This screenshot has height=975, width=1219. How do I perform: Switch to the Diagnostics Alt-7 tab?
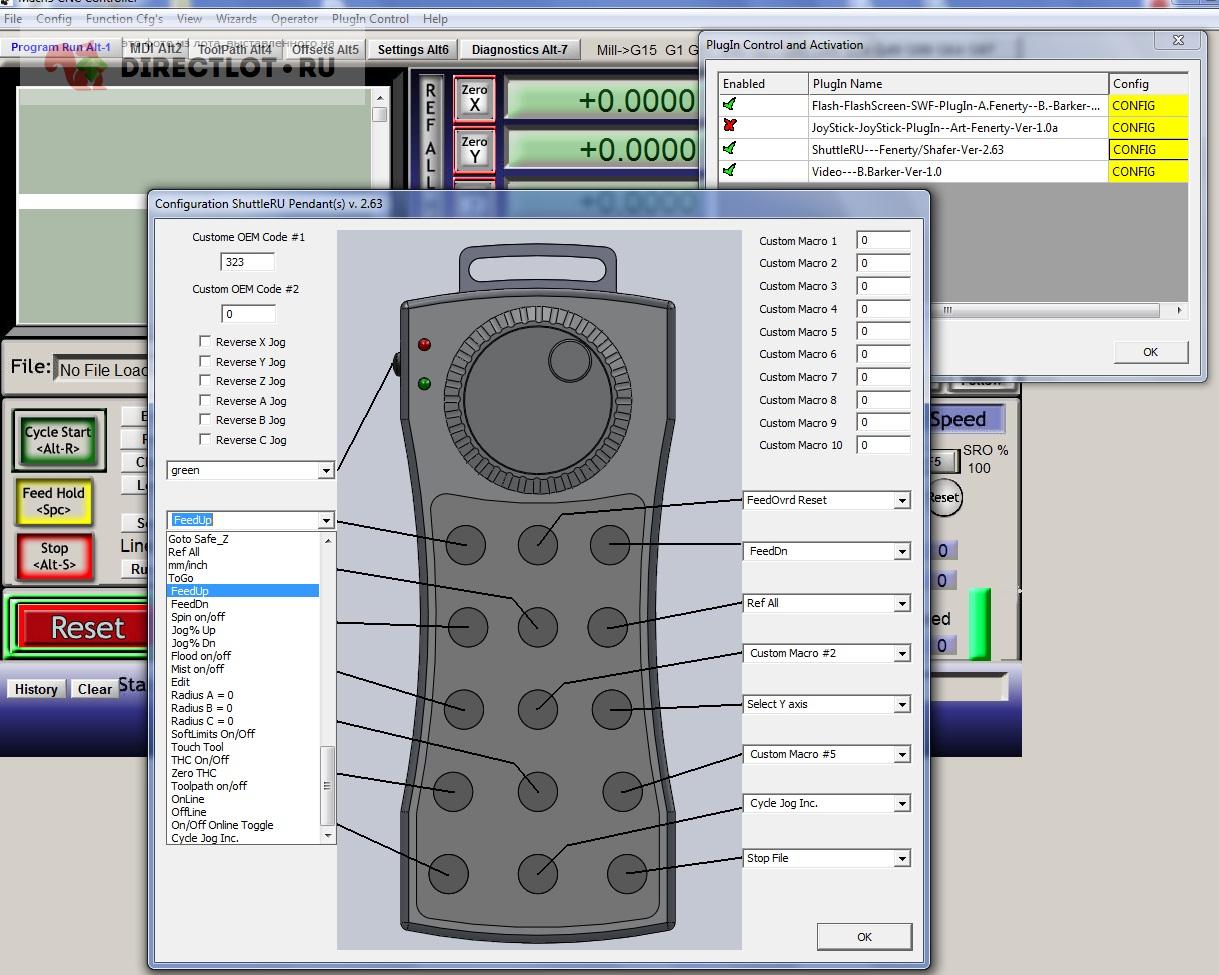(519, 49)
